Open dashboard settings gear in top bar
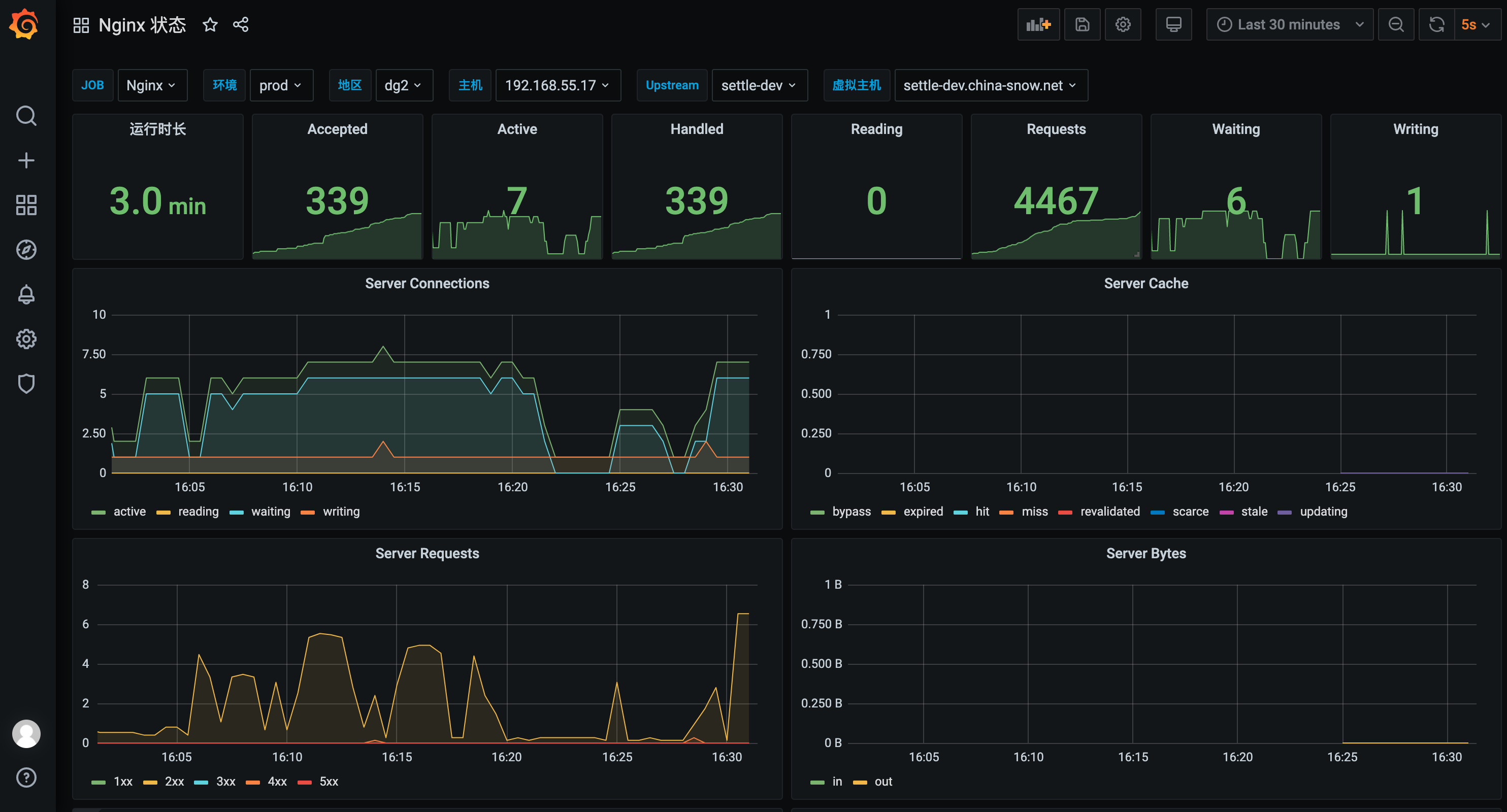The height and width of the screenshot is (812, 1507). 1123,24
